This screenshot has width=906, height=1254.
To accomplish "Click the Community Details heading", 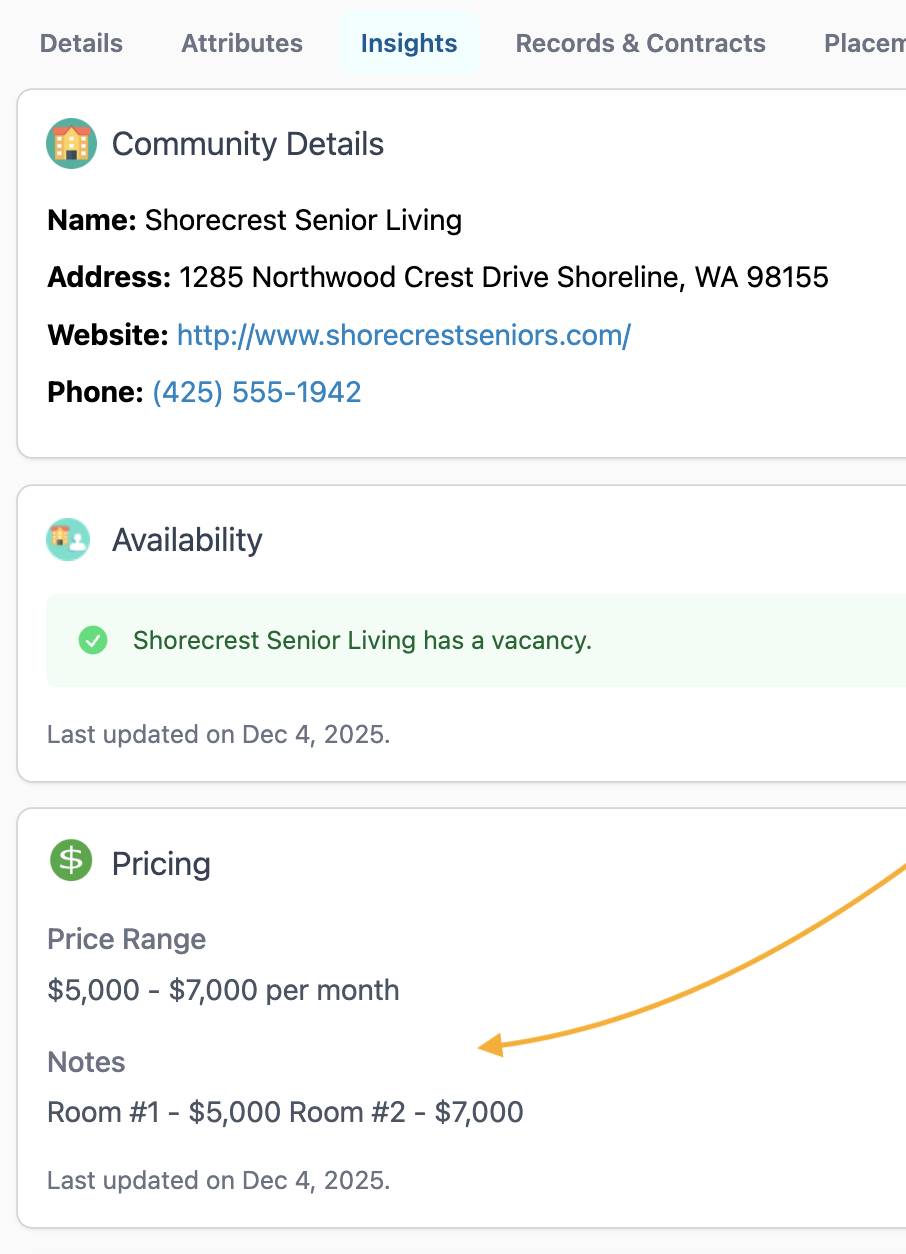I will 247,144.
